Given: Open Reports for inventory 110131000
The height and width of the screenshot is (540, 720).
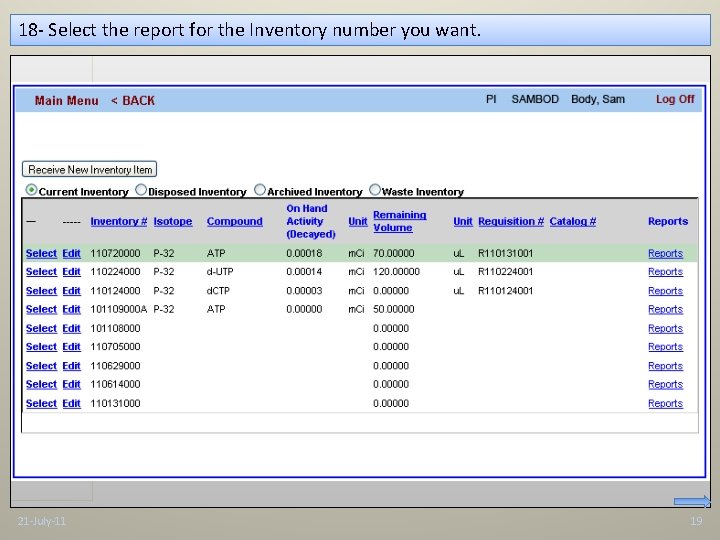Looking at the screenshot, I should point(665,404).
